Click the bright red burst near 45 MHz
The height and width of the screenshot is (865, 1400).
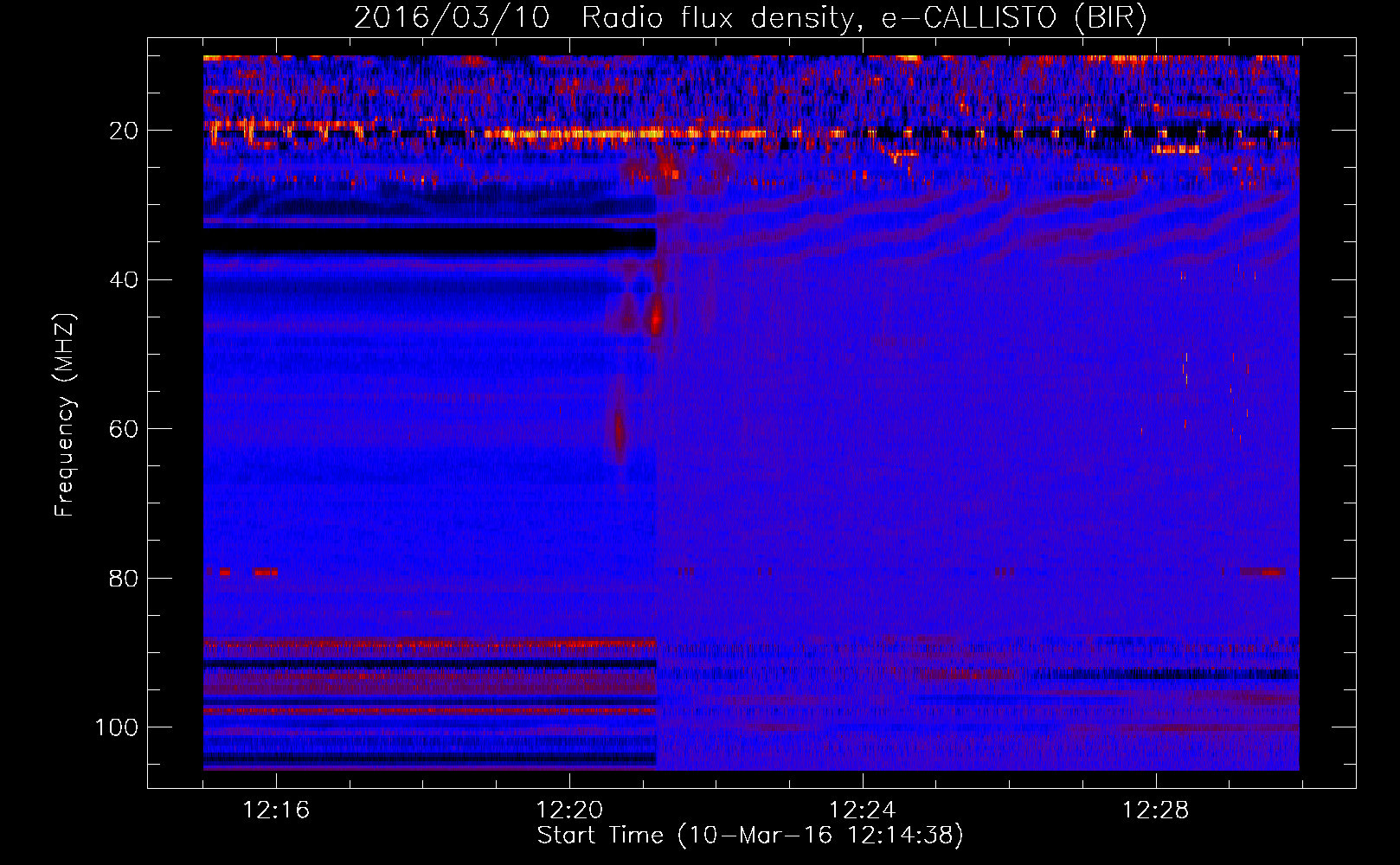(x=657, y=317)
